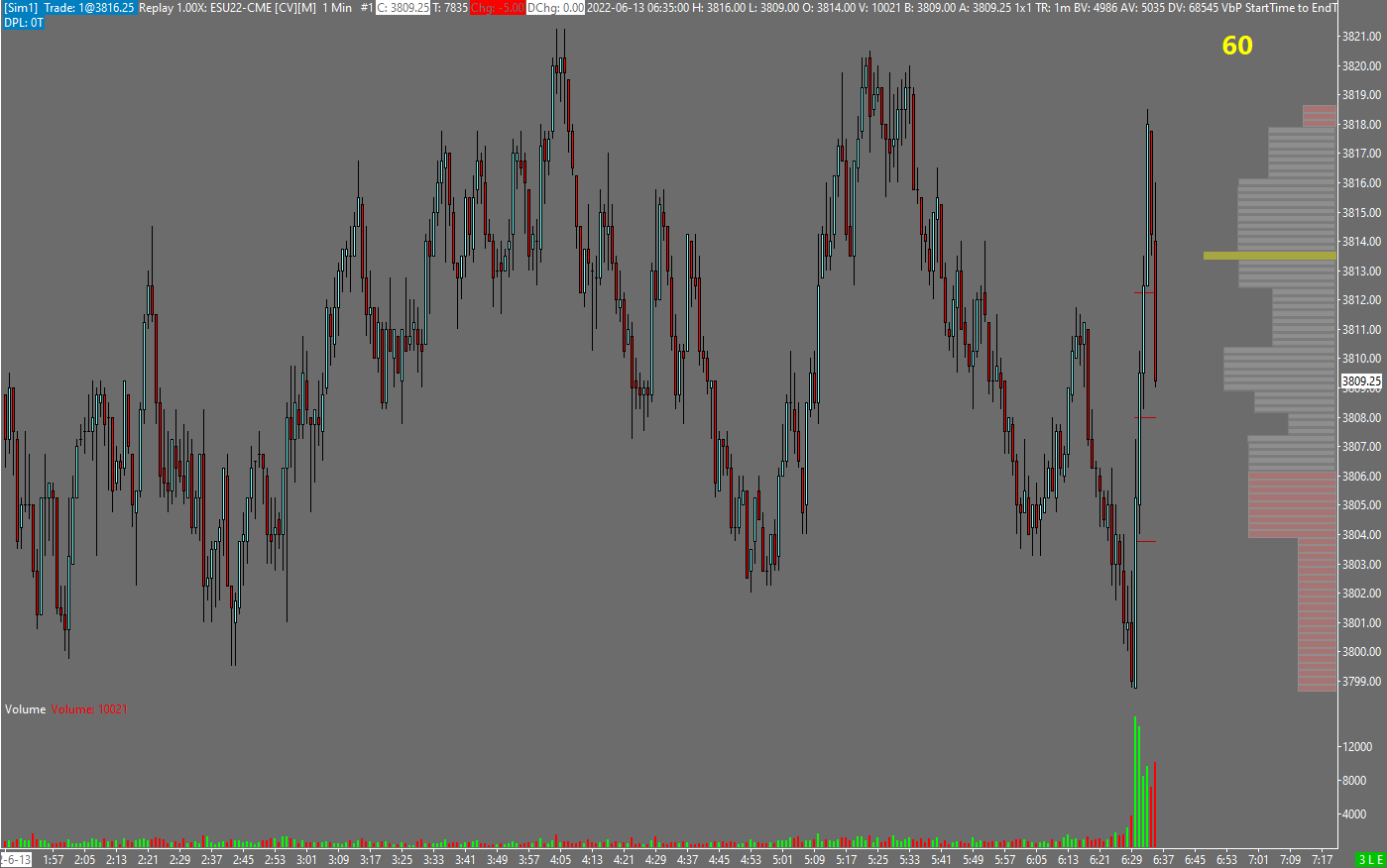
Task: Click the yellow point-of-control line in the volume profile
Action: pos(1270,256)
